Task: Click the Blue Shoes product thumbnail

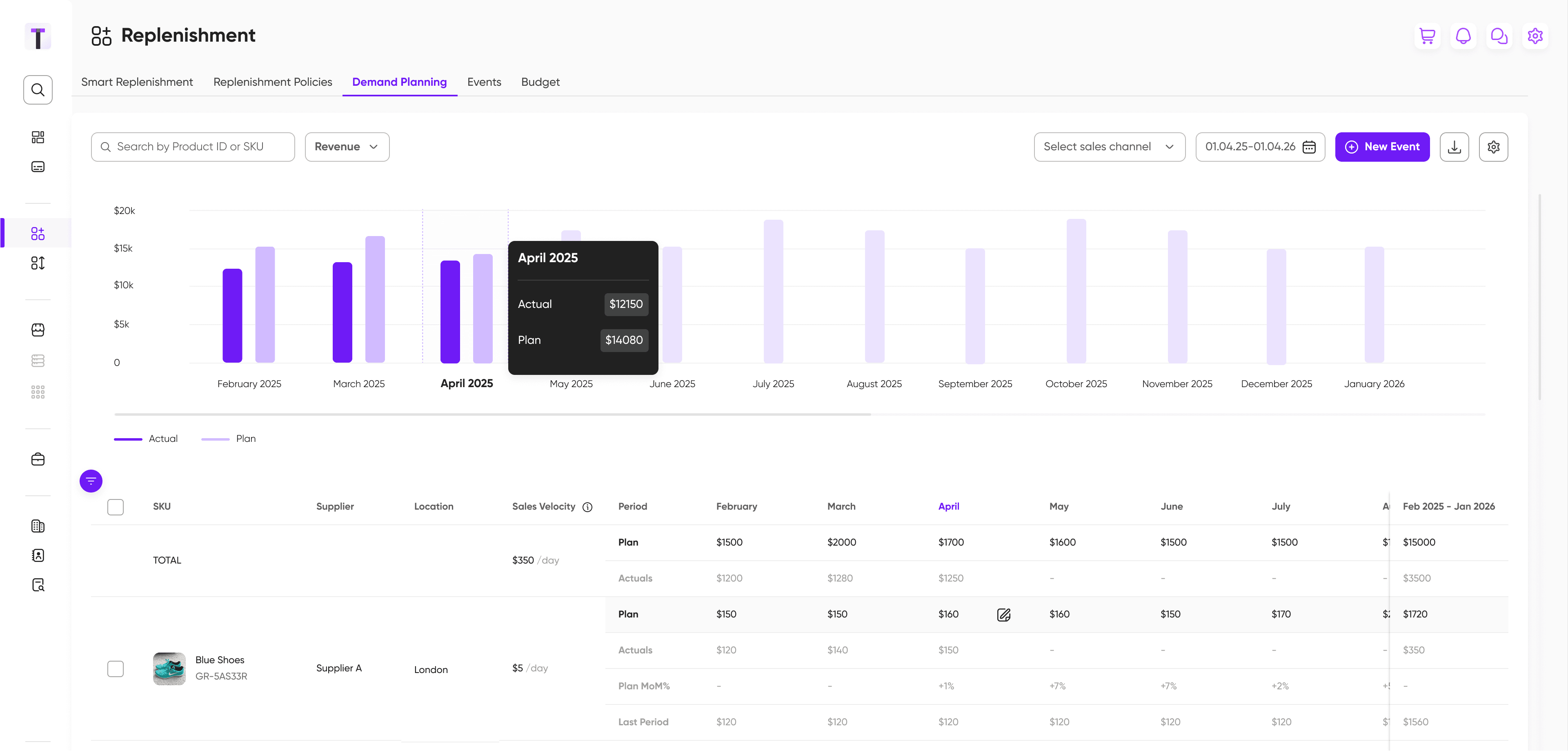Action: pyautogui.click(x=169, y=669)
